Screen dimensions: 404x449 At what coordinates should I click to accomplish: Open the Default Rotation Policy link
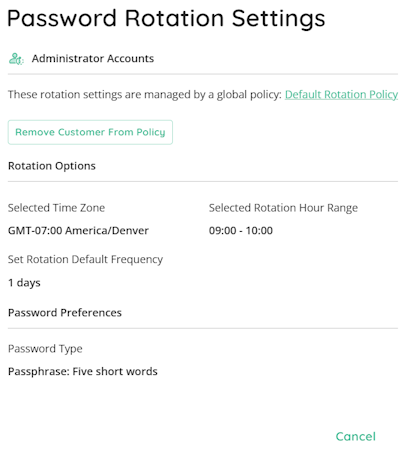341,95
